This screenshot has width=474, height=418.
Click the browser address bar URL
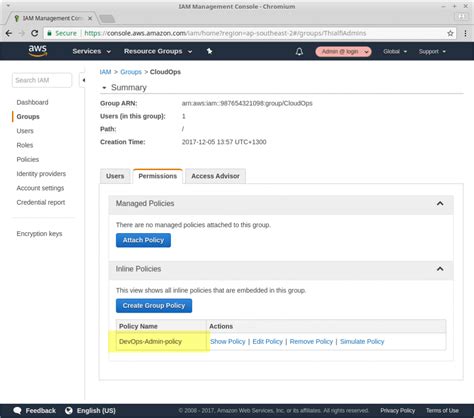[x=225, y=33]
